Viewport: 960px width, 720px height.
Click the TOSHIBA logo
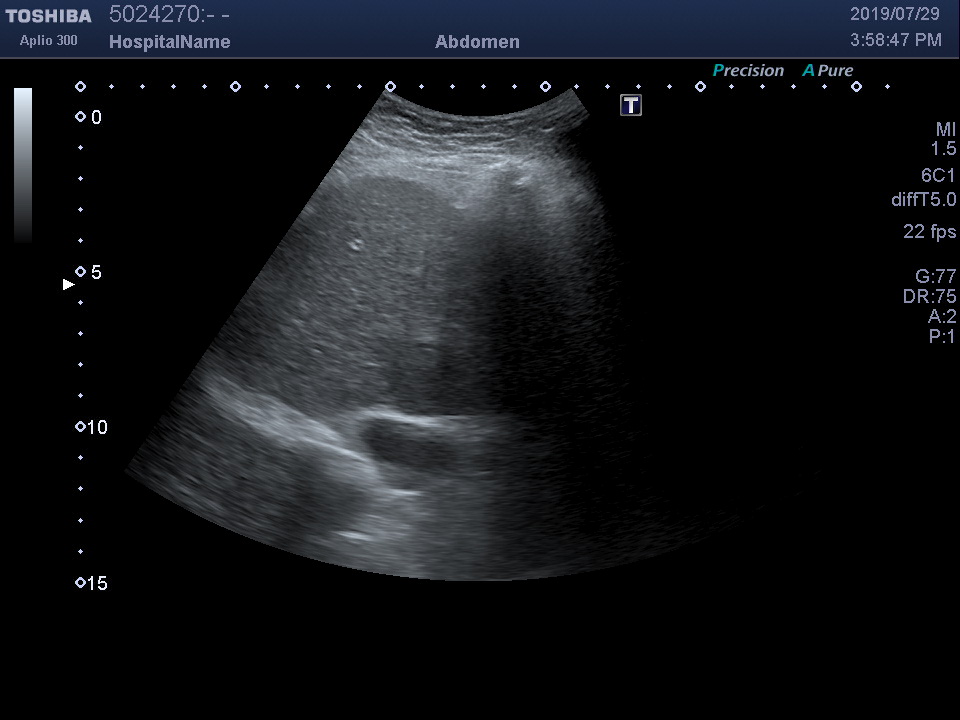click(x=48, y=16)
